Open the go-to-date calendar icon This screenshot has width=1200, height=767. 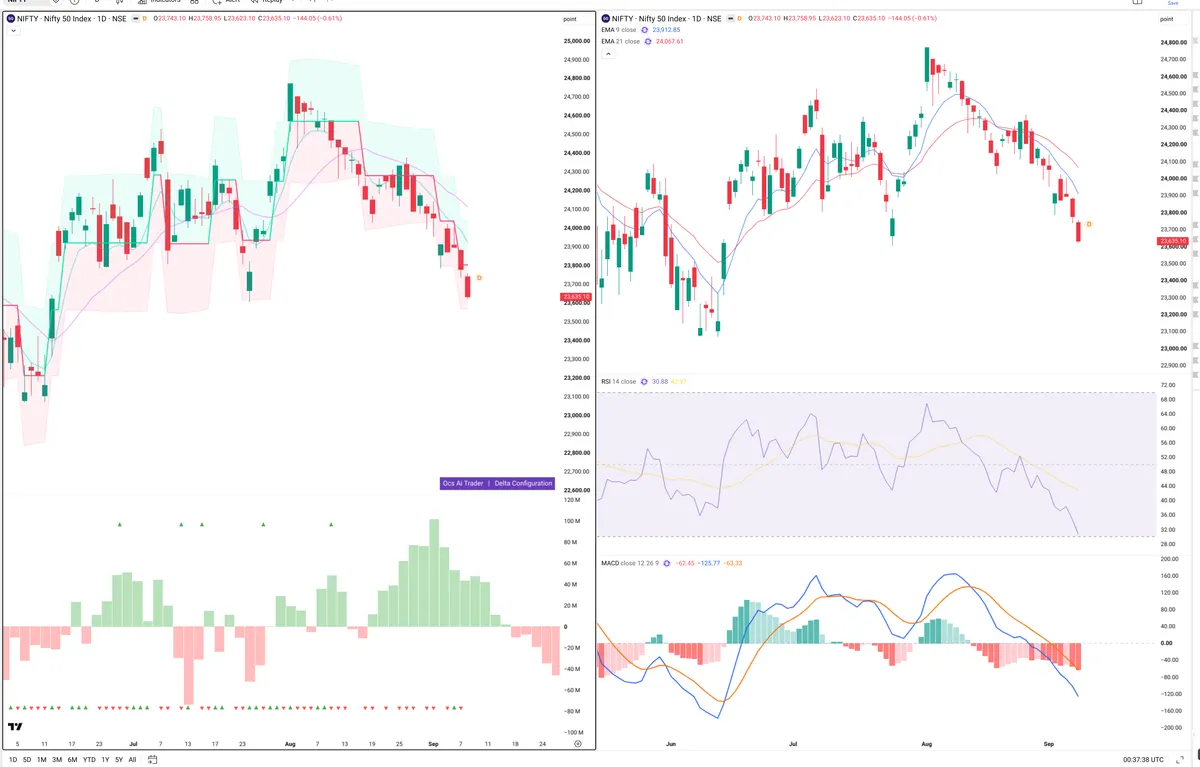[x=153, y=760]
